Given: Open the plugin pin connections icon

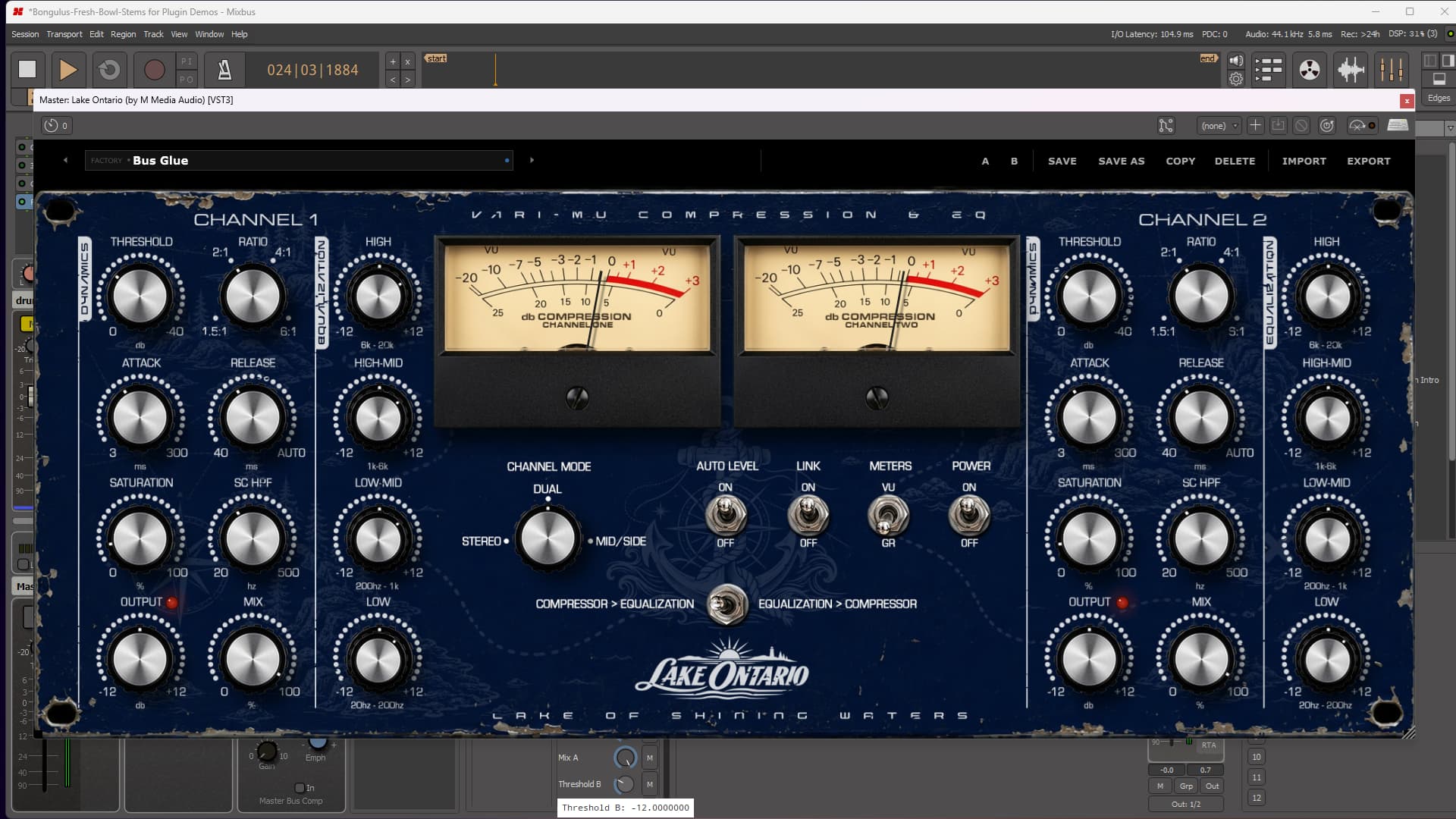Looking at the screenshot, I should 1166,126.
